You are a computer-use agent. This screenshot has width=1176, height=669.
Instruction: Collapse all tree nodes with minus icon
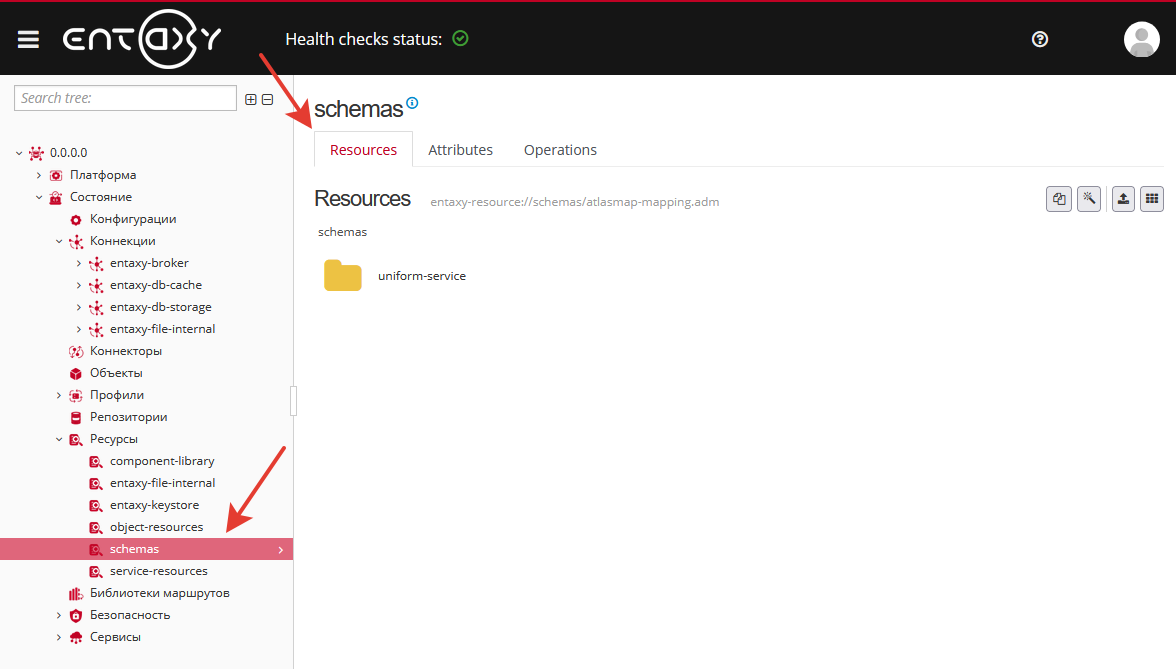pyautogui.click(x=267, y=99)
